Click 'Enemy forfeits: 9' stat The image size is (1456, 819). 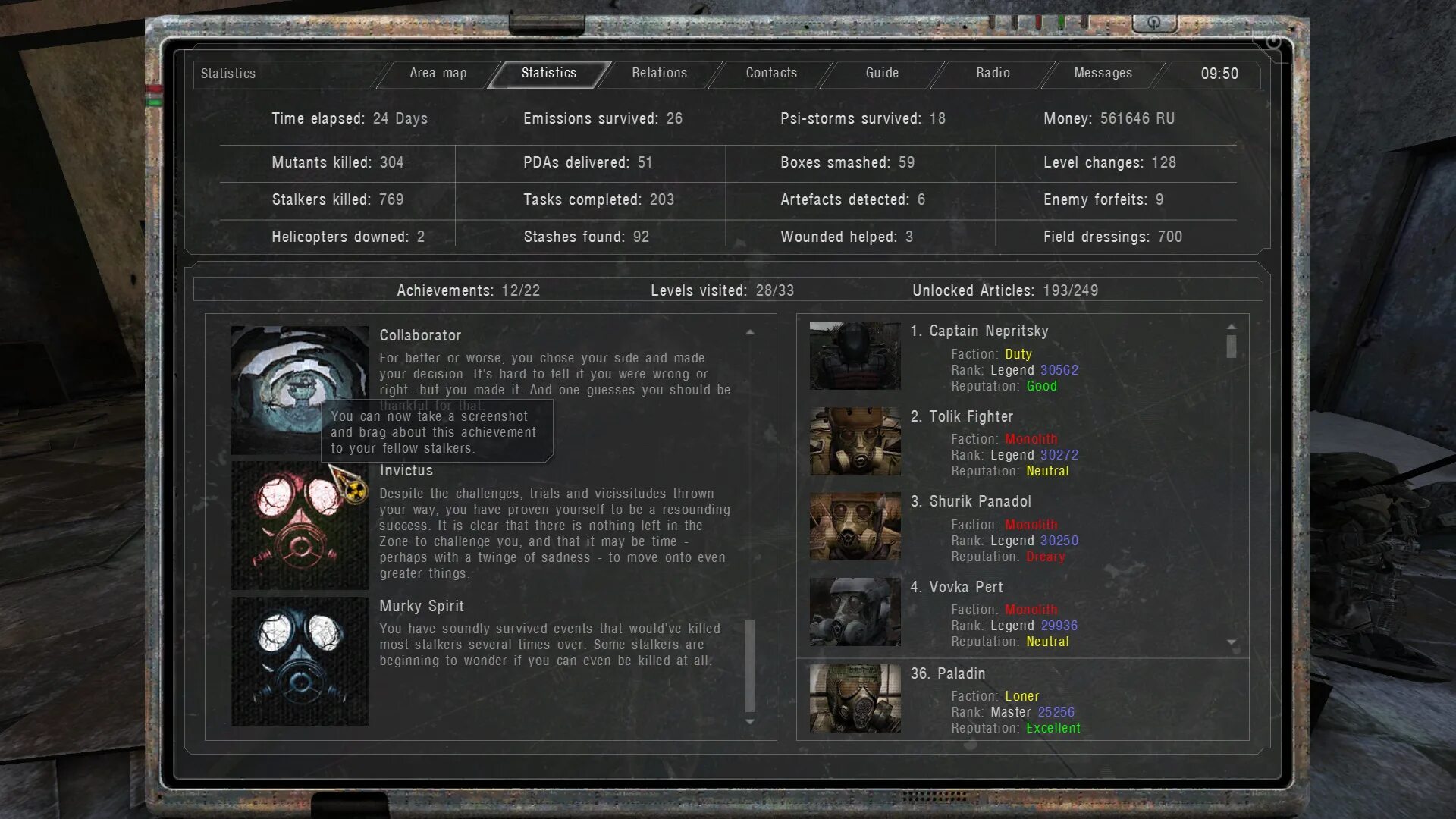tap(1103, 199)
